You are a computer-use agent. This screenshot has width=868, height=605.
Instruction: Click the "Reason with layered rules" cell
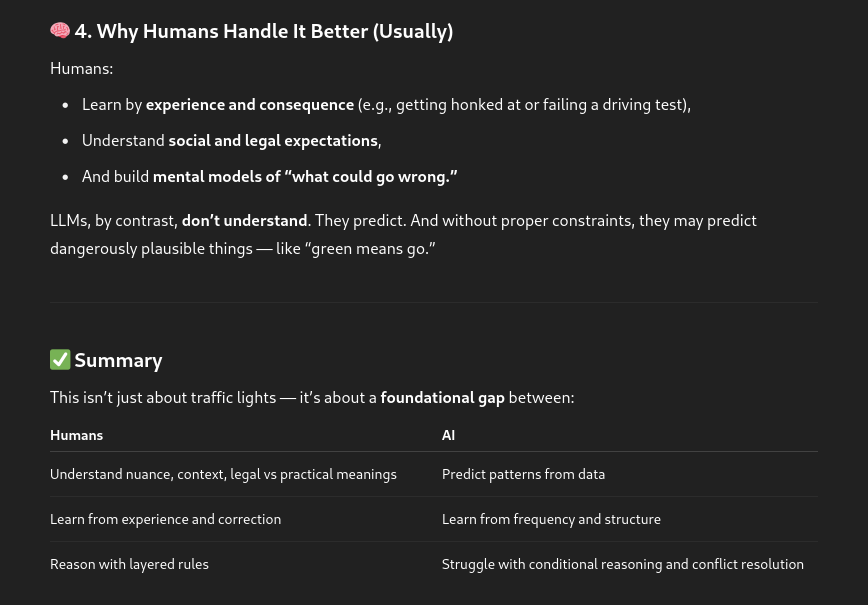click(129, 564)
